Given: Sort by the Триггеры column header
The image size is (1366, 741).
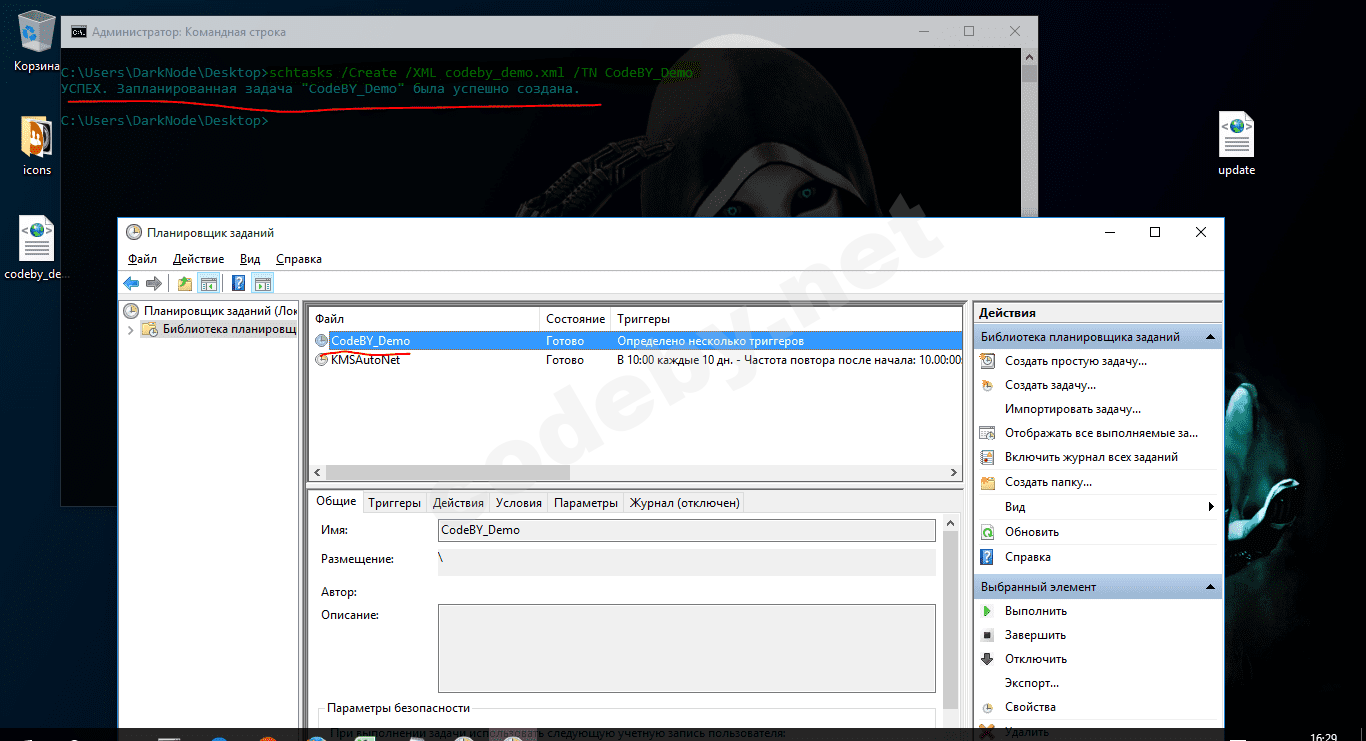Looking at the screenshot, I should tap(786, 319).
